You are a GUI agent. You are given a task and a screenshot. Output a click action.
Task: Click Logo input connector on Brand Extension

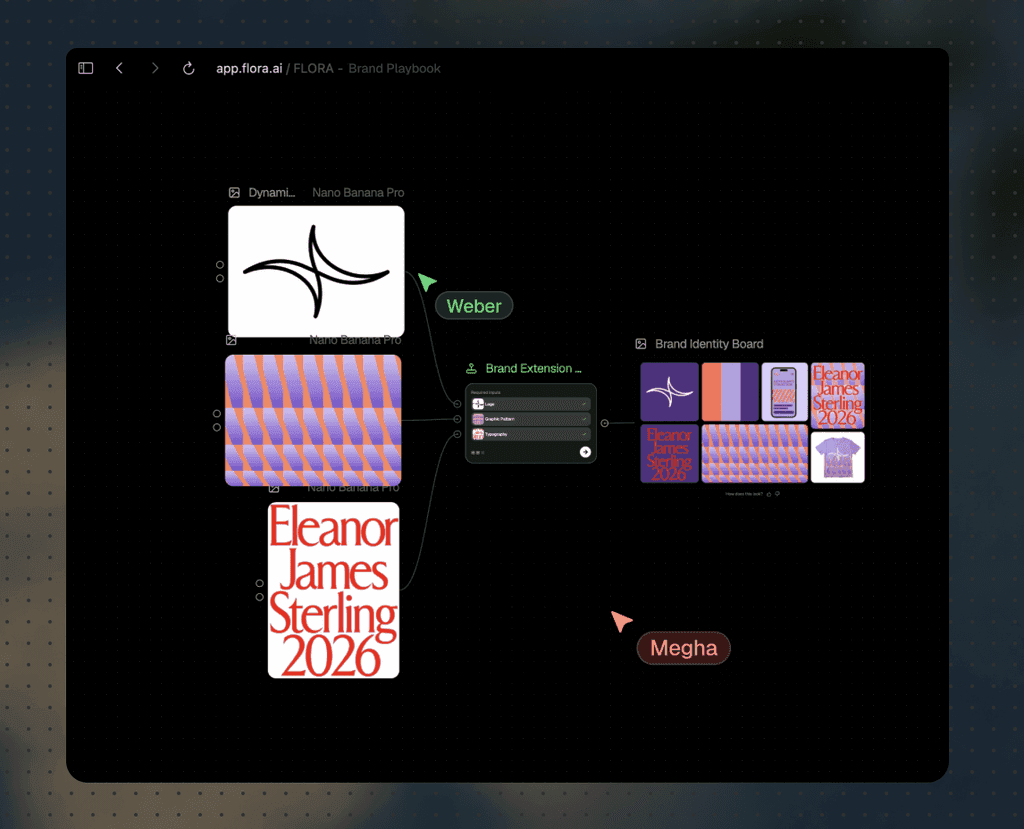(457, 404)
